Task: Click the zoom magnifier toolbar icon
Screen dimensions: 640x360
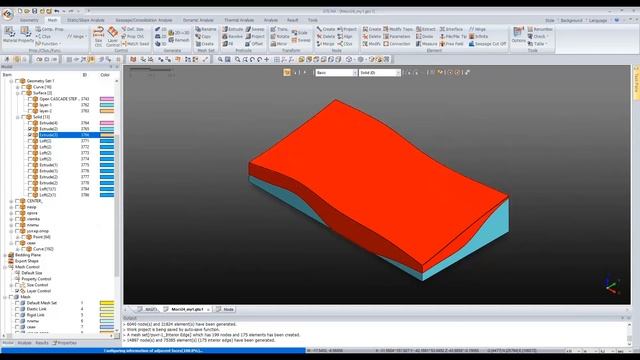Action: (x=220, y=60)
